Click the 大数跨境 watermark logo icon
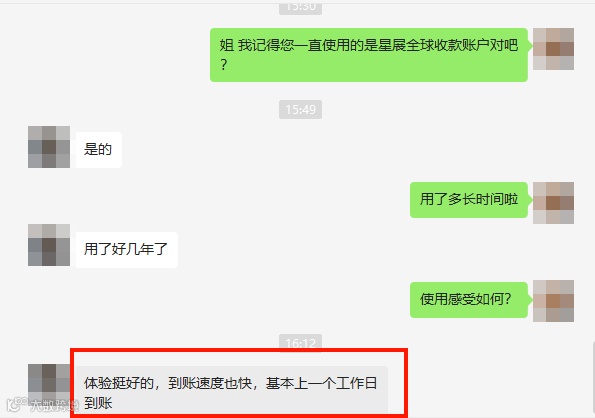Viewport: 595px width, 418px height. point(16,405)
